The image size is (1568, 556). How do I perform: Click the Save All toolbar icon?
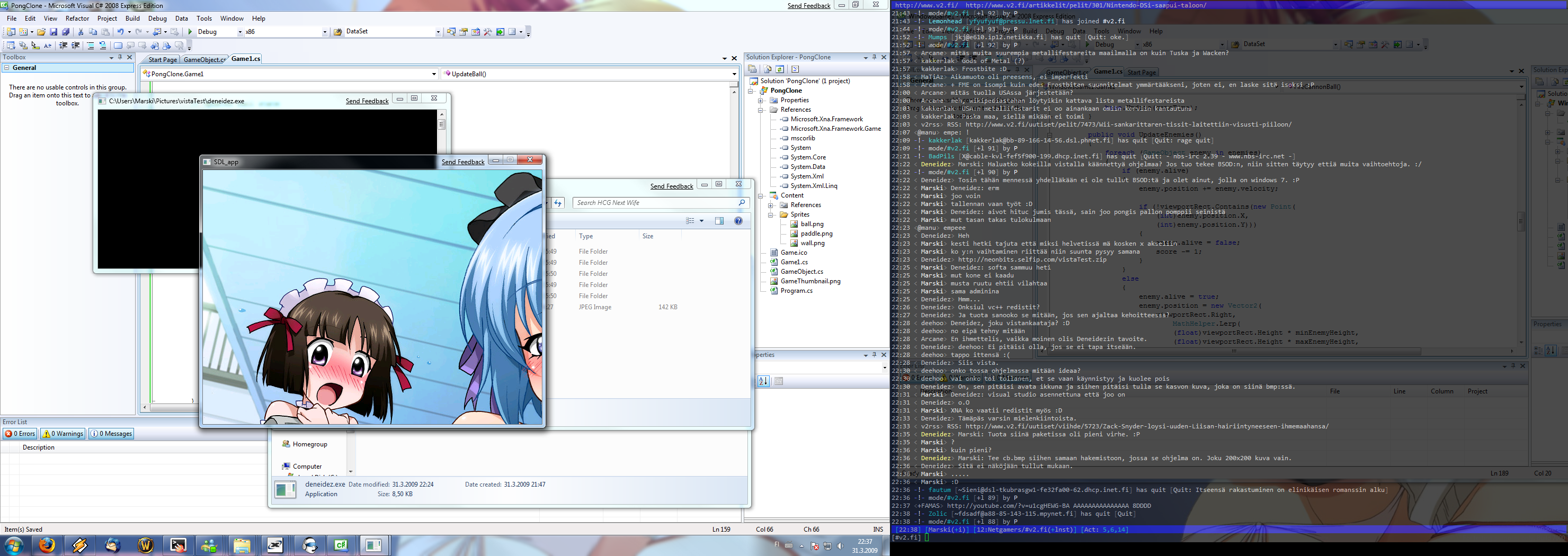[x=66, y=32]
